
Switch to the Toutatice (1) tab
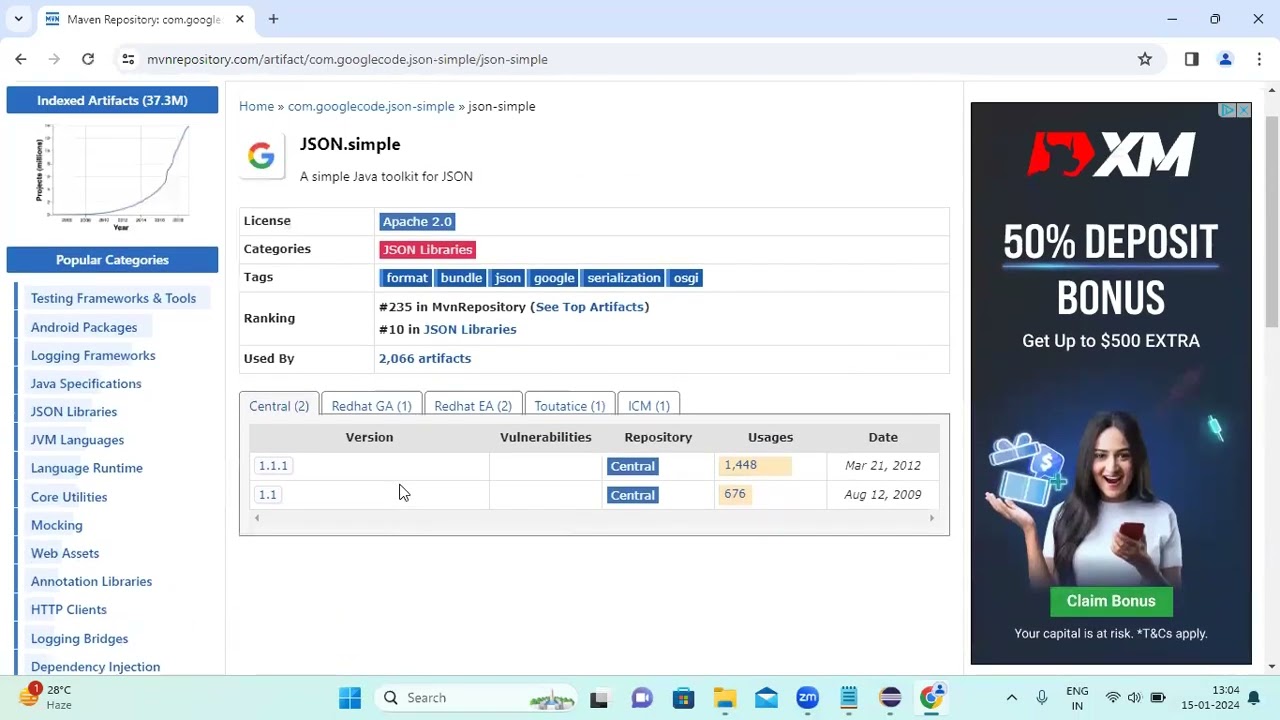tap(569, 406)
